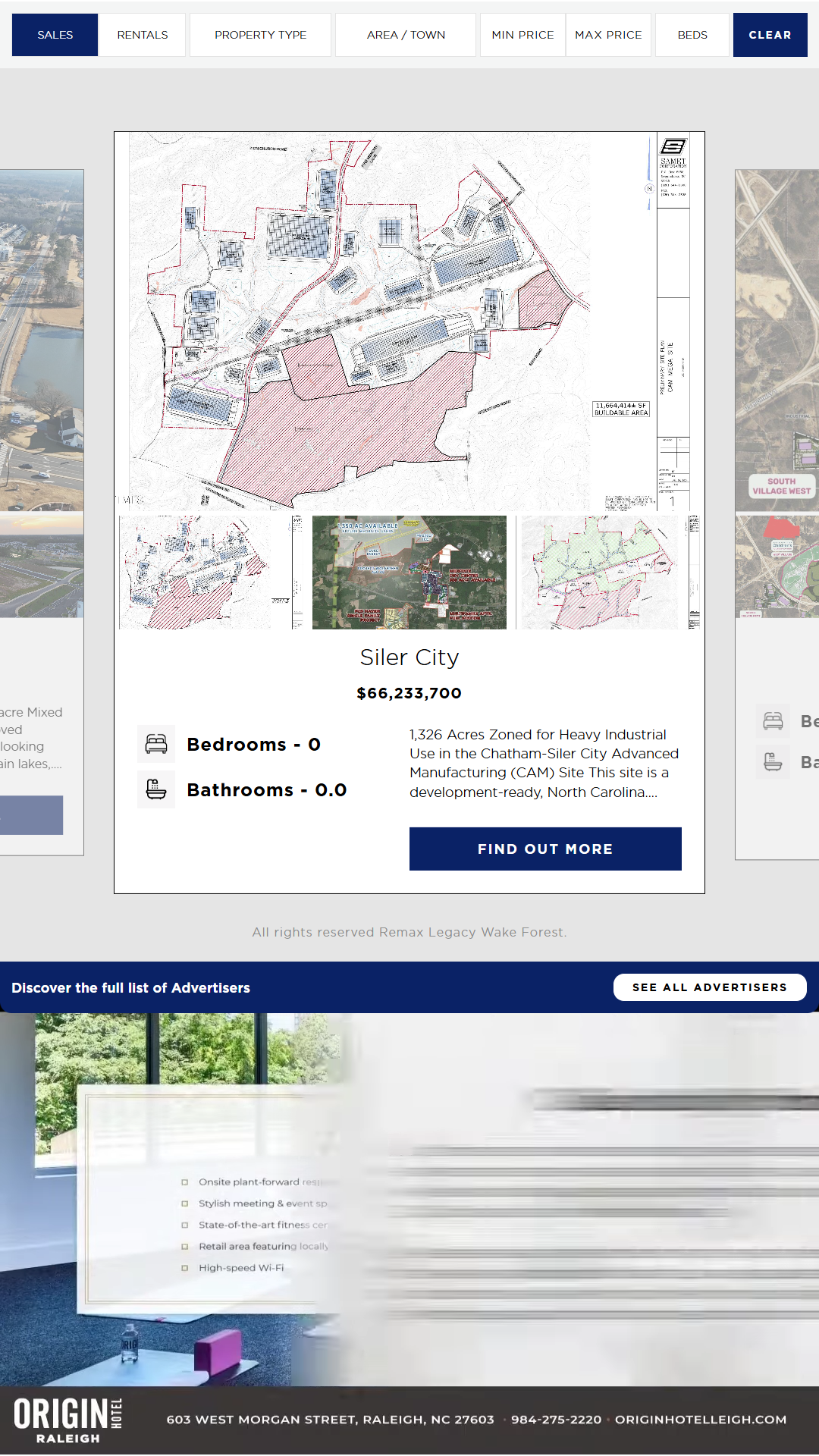Open the Property Type dropdown
This screenshot has width=819, height=1456.
(x=260, y=35)
